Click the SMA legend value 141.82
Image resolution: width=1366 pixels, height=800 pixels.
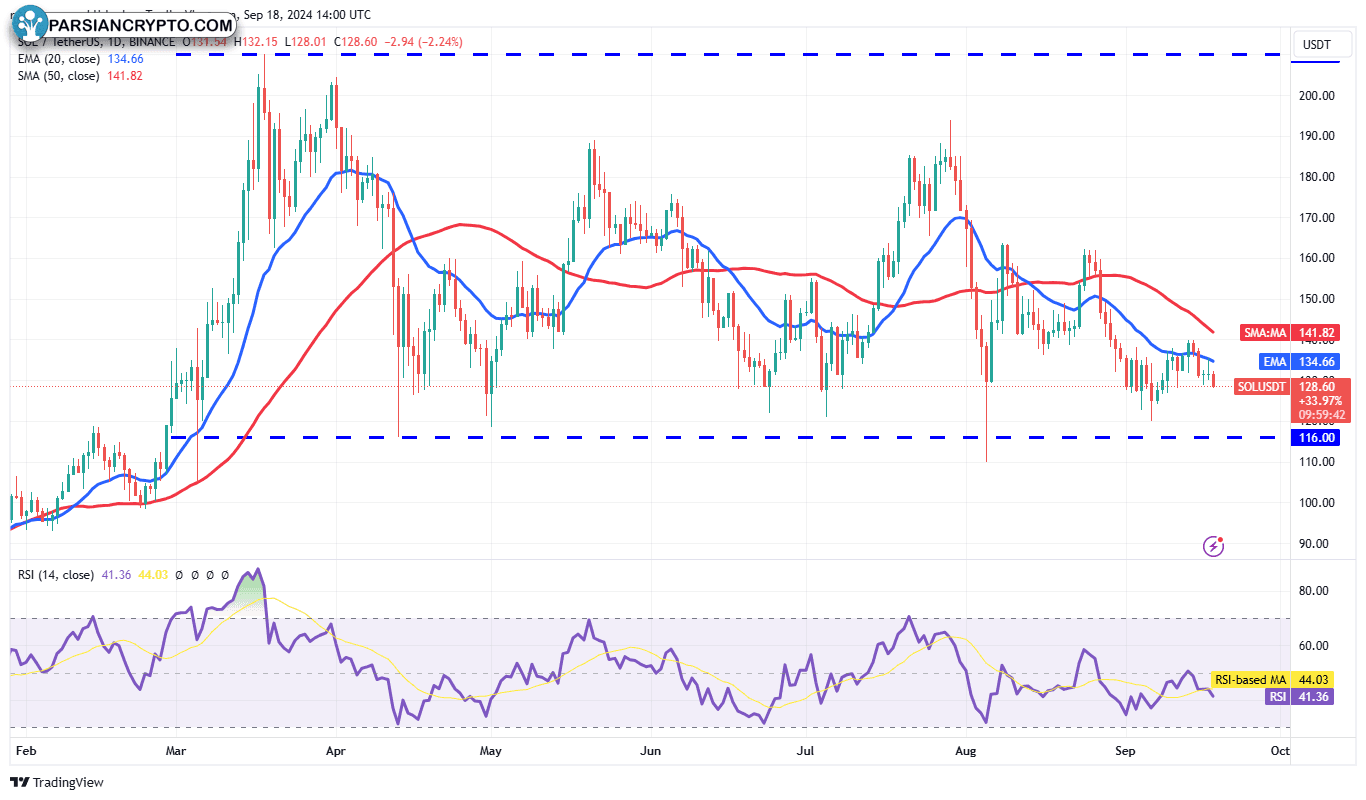click(125, 75)
